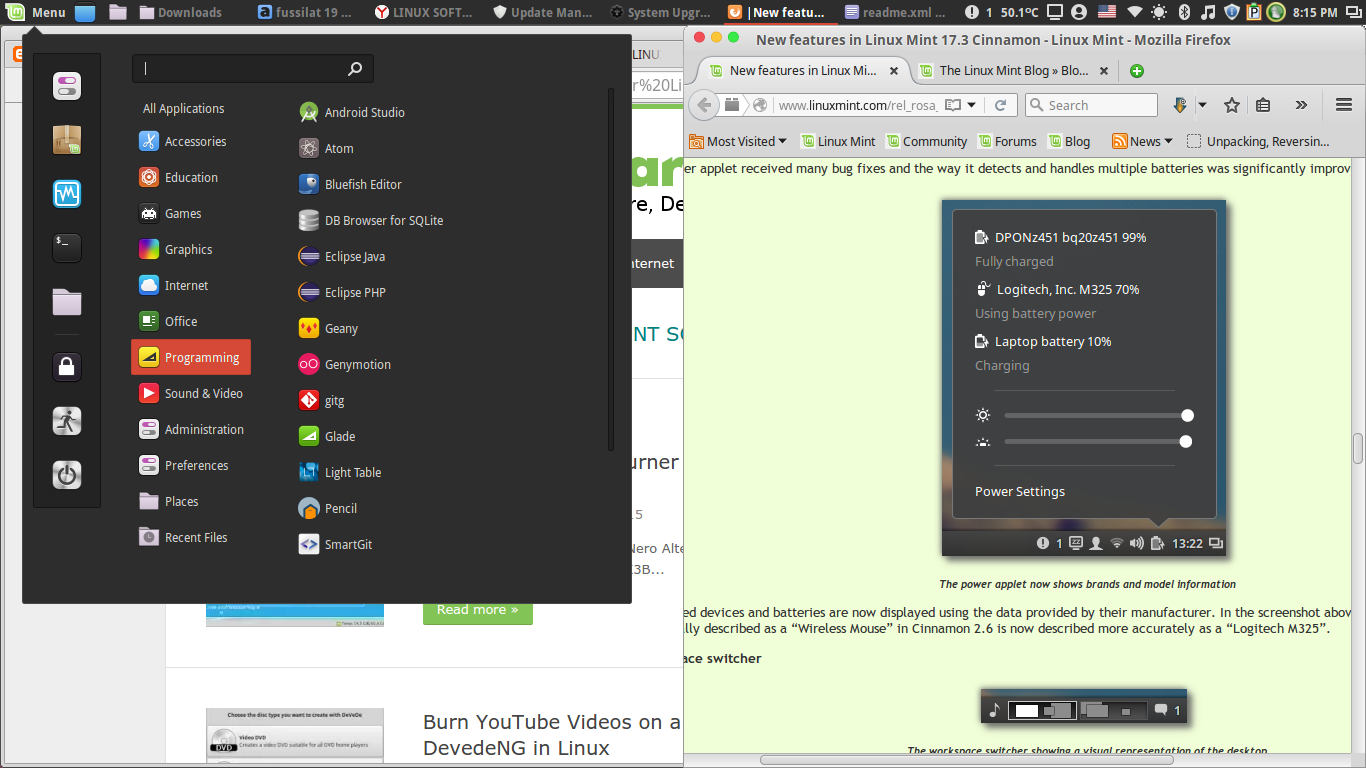Screen dimensions: 1366x768
Task: Click the menu application search field
Action: point(253,69)
